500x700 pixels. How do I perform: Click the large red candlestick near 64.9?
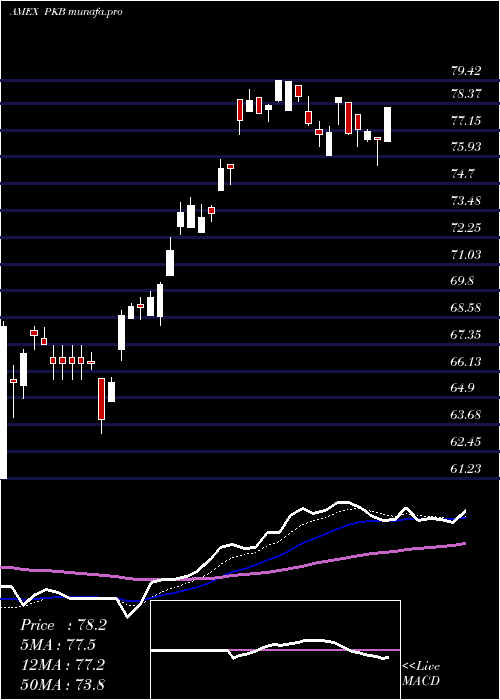102,399
